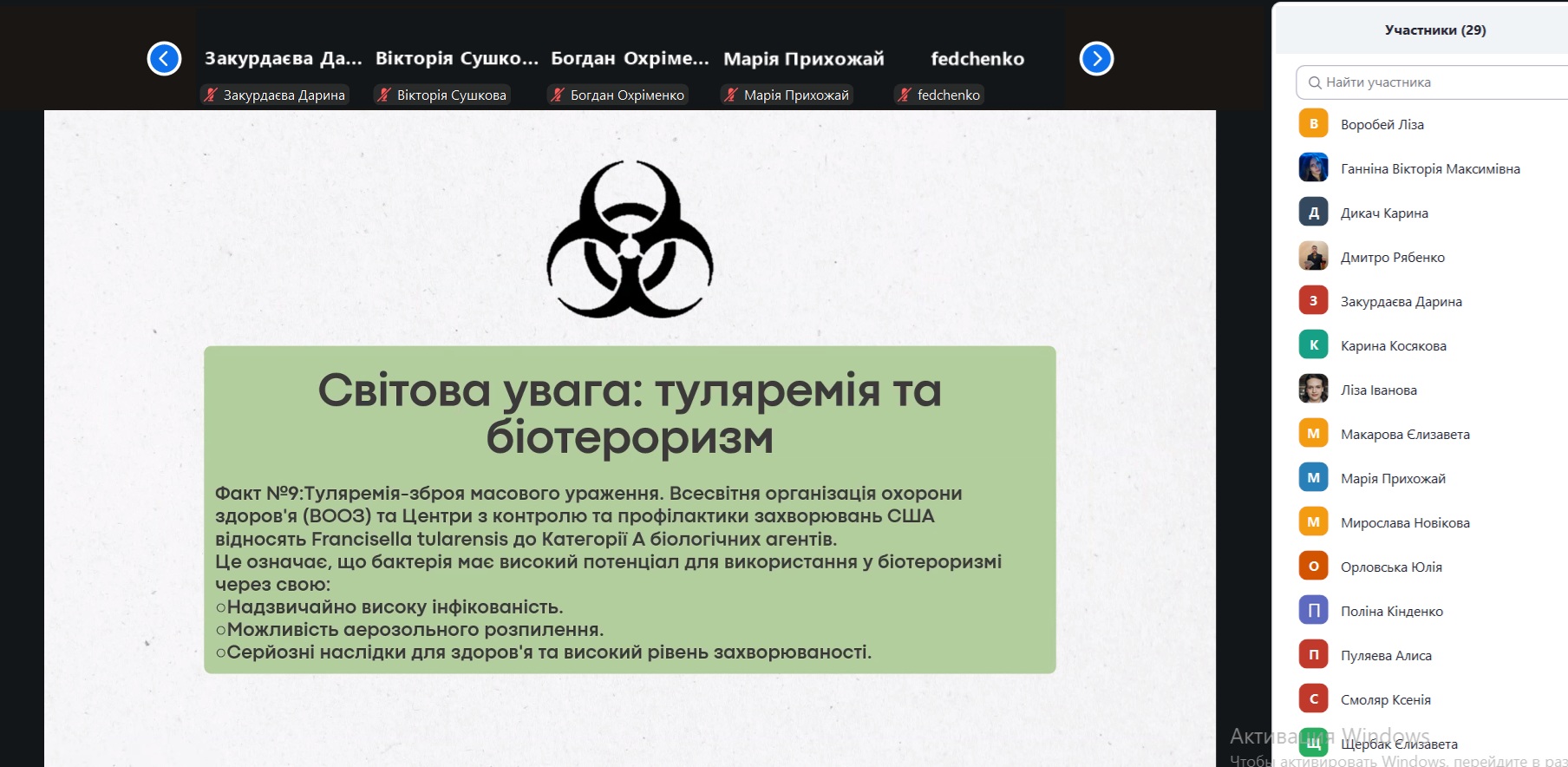Click the Карина Косякова avatar badge
The height and width of the screenshot is (767, 1568).
click(1313, 345)
